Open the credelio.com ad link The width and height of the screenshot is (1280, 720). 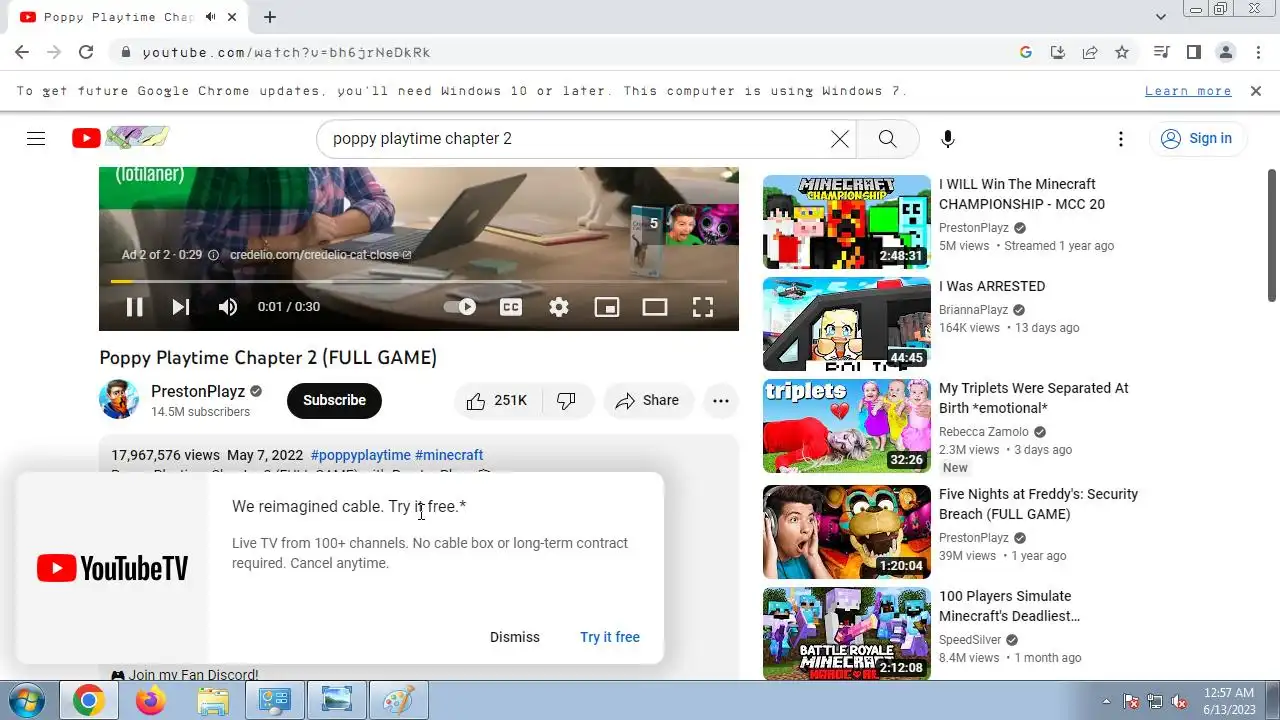point(320,255)
